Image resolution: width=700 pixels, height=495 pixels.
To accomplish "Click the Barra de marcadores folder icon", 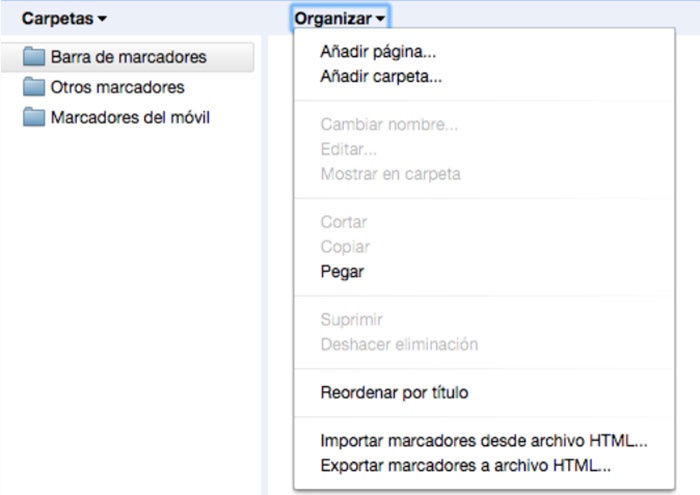I will coord(35,57).
